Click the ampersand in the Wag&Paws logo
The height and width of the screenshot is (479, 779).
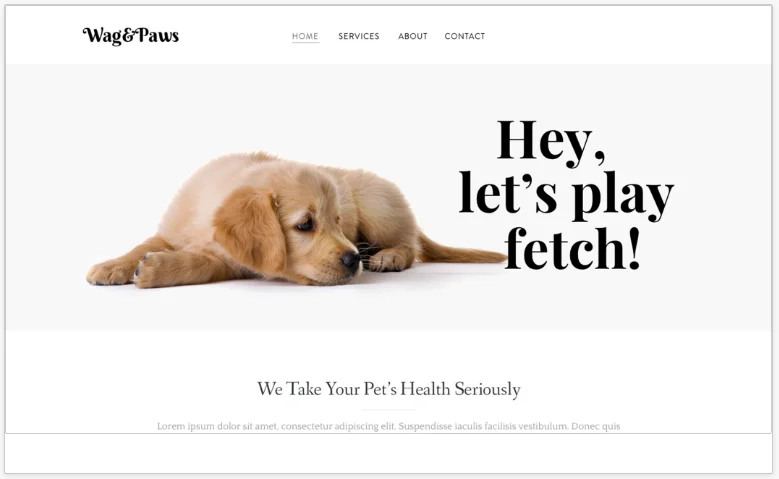(x=129, y=36)
